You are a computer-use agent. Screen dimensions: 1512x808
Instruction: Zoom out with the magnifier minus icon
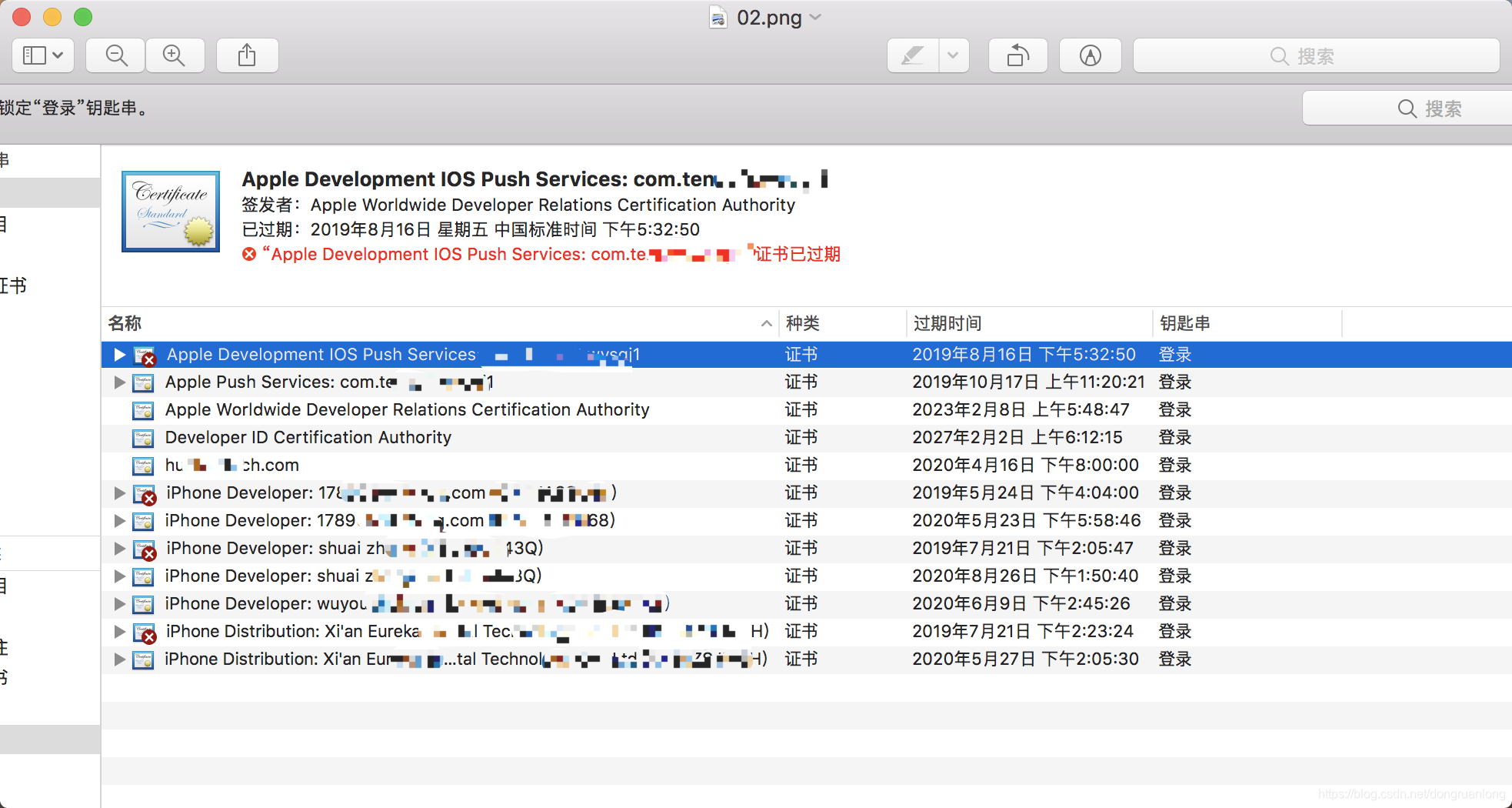pyautogui.click(x=116, y=55)
